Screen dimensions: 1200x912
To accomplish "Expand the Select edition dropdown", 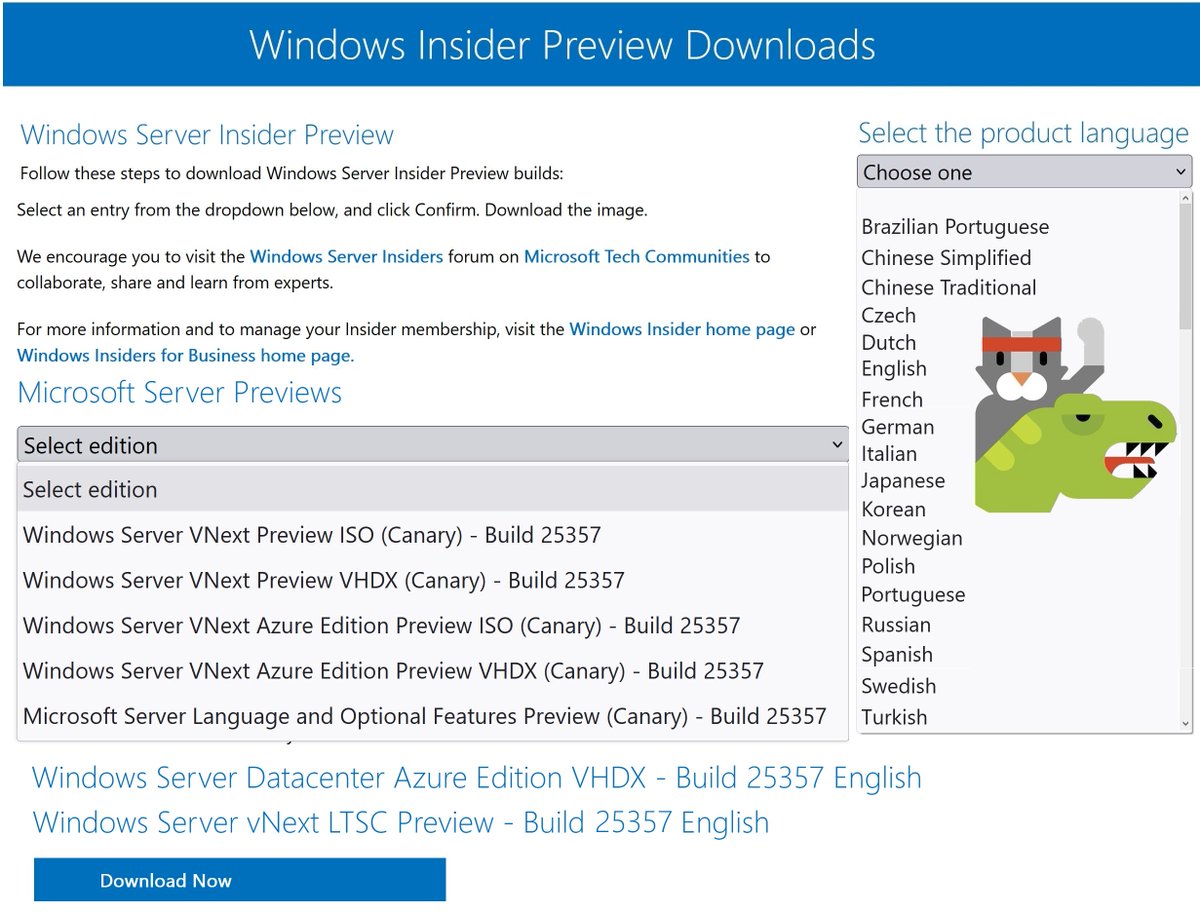I will (x=430, y=445).
